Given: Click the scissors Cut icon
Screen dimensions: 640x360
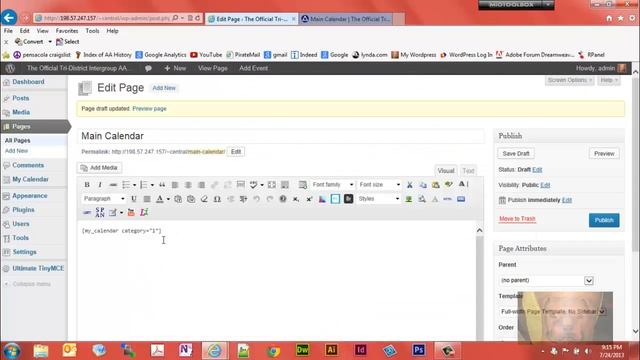Looking at the screenshot, I should pos(409,185).
